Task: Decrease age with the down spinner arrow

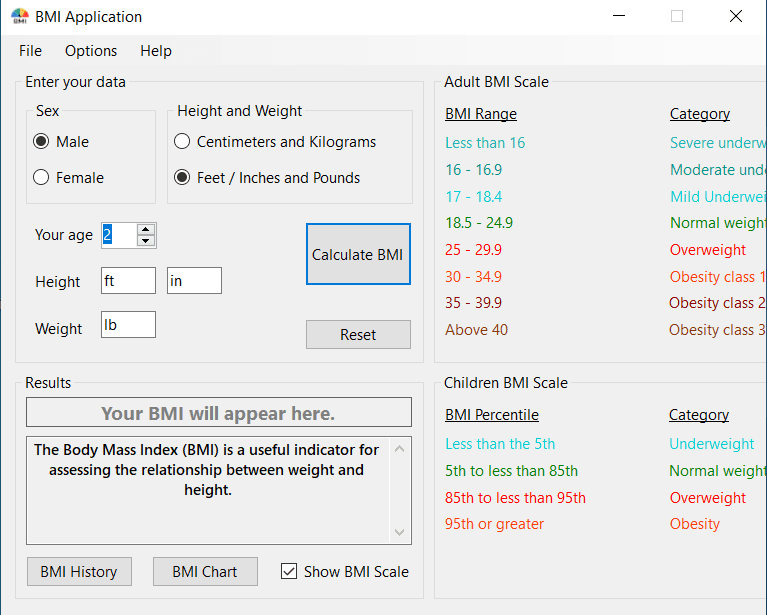Action: pos(146,241)
